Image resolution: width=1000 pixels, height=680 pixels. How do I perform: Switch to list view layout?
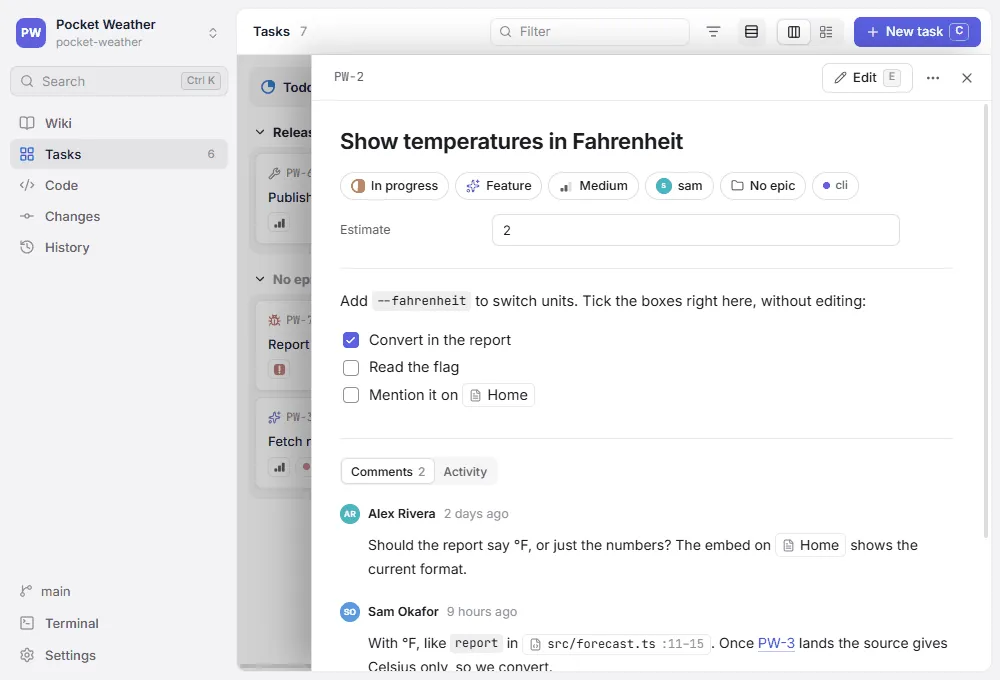click(x=751, y=31)
